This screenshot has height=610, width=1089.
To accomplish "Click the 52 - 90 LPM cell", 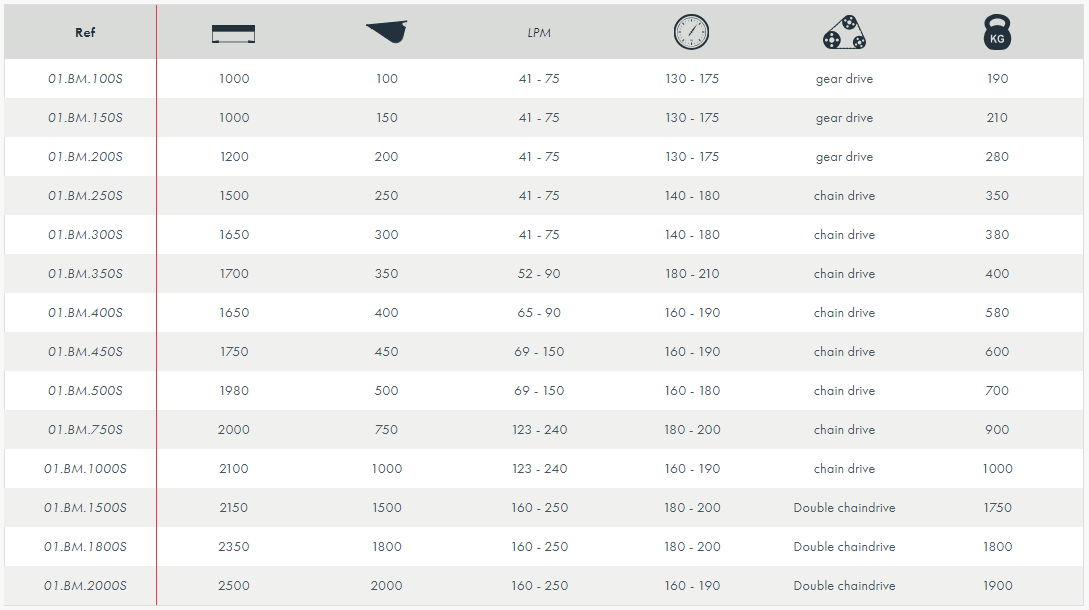I will (539, 274).
